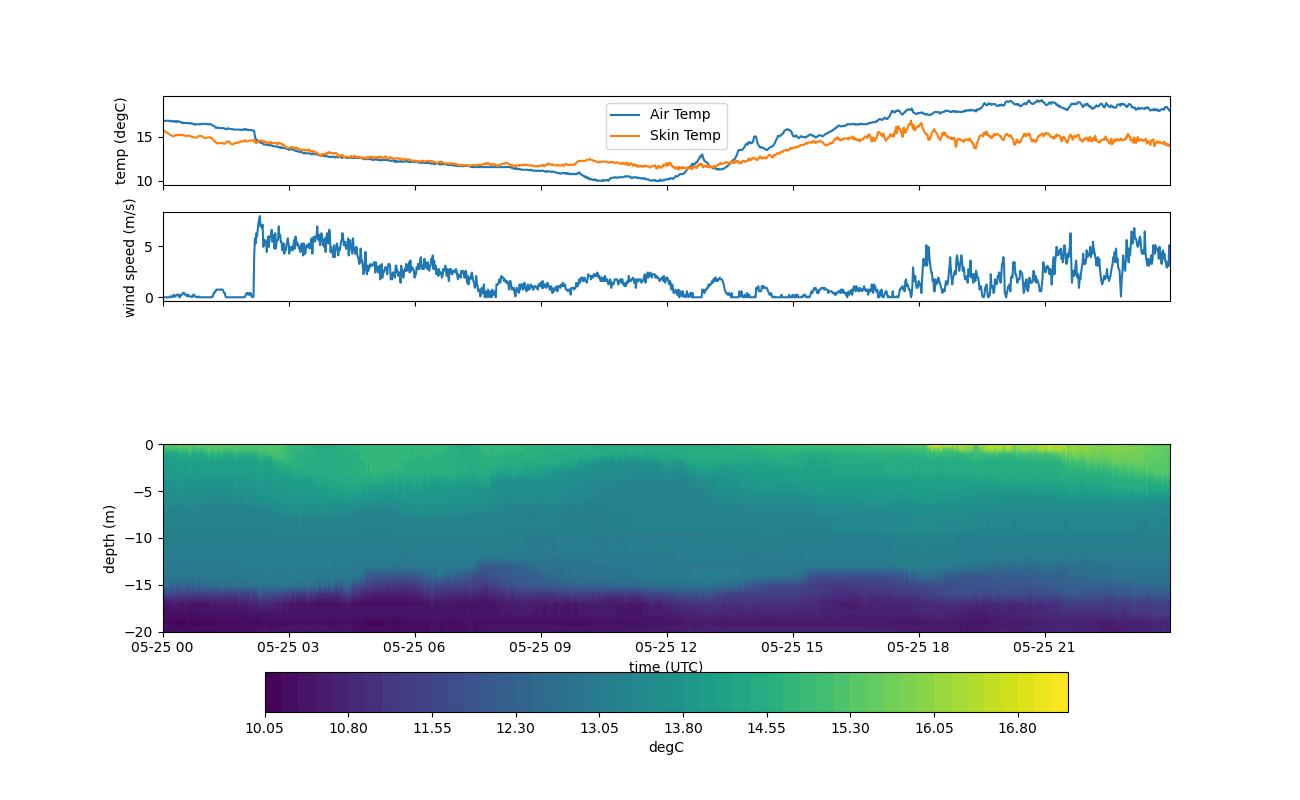Click the dark purple end of the colorbar
Screen dimensions: 1300x800
274,692
